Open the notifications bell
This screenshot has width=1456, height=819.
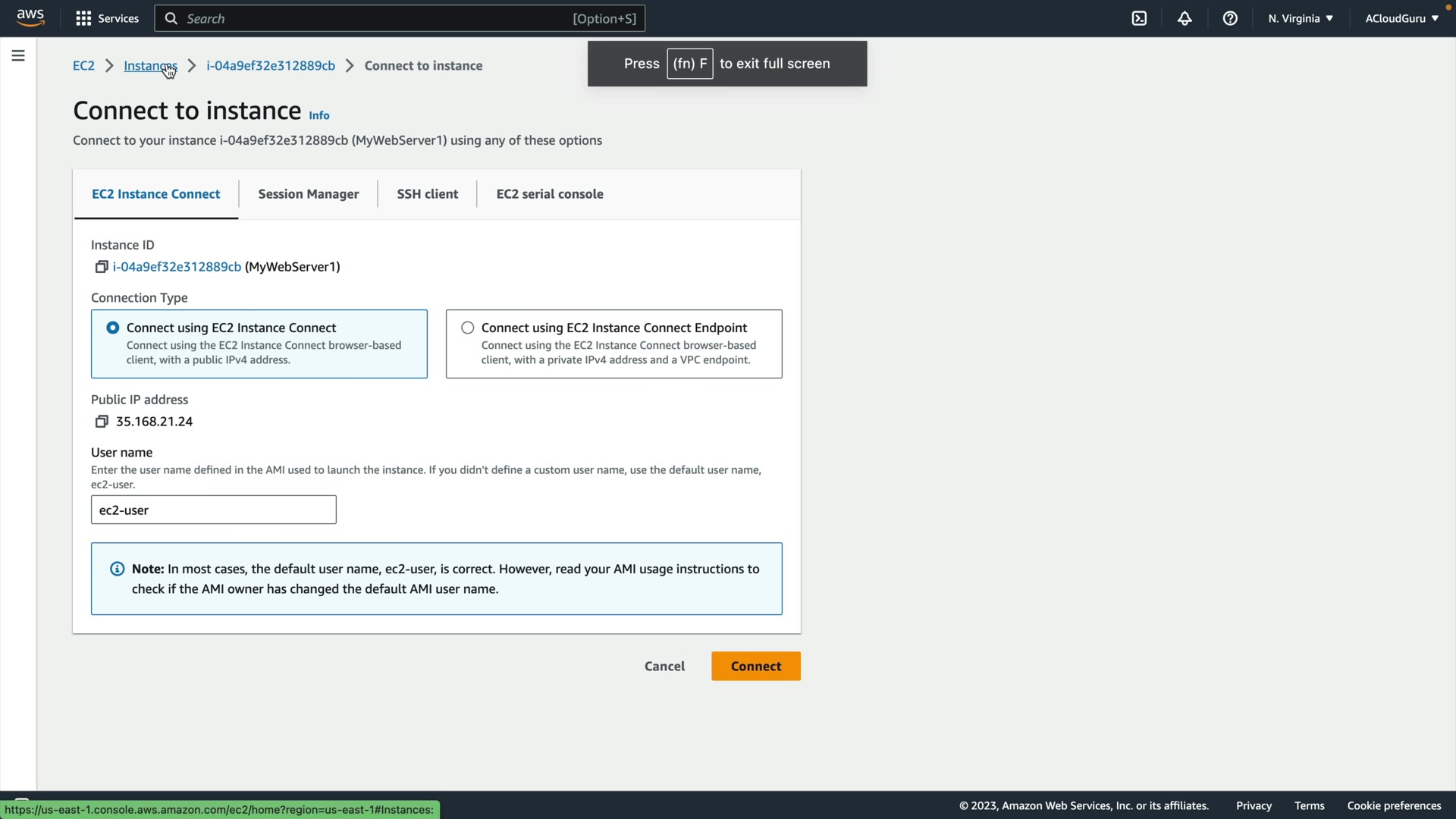[1185, 18]
